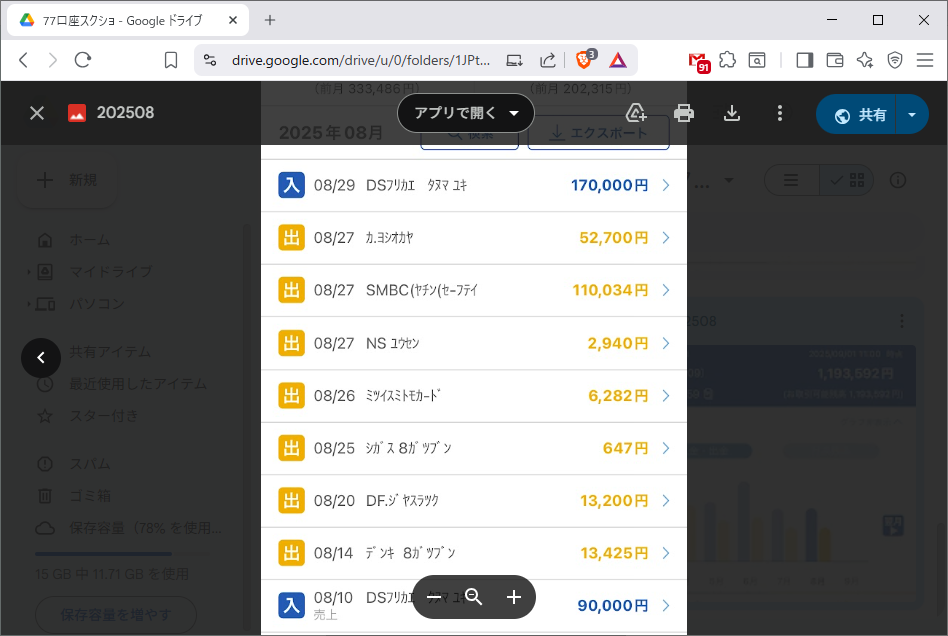Download the 202508 image file
Screen dimensions: 948x636
coord(732,113)
